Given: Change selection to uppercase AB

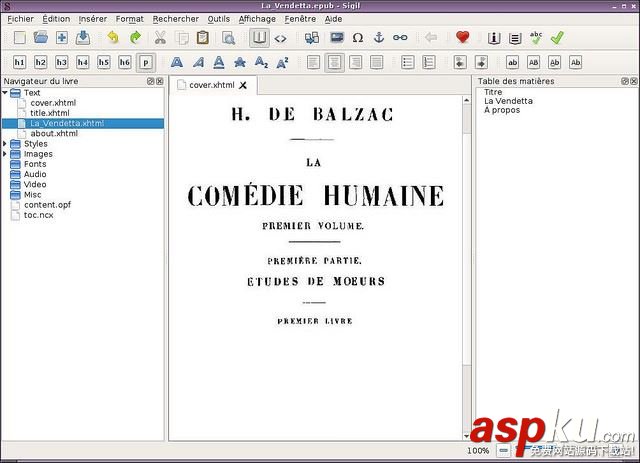Looking at the screenshot, I should point(533,62).
